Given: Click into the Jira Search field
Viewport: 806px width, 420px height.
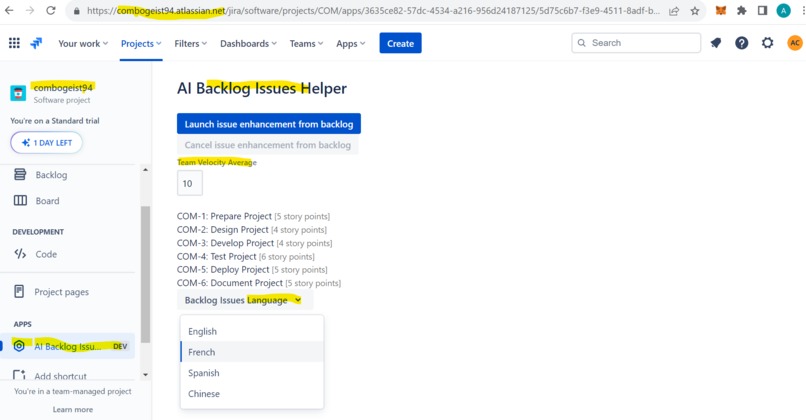Looking at the screenshot, I should pyautogui.click(x=636, y=43).
